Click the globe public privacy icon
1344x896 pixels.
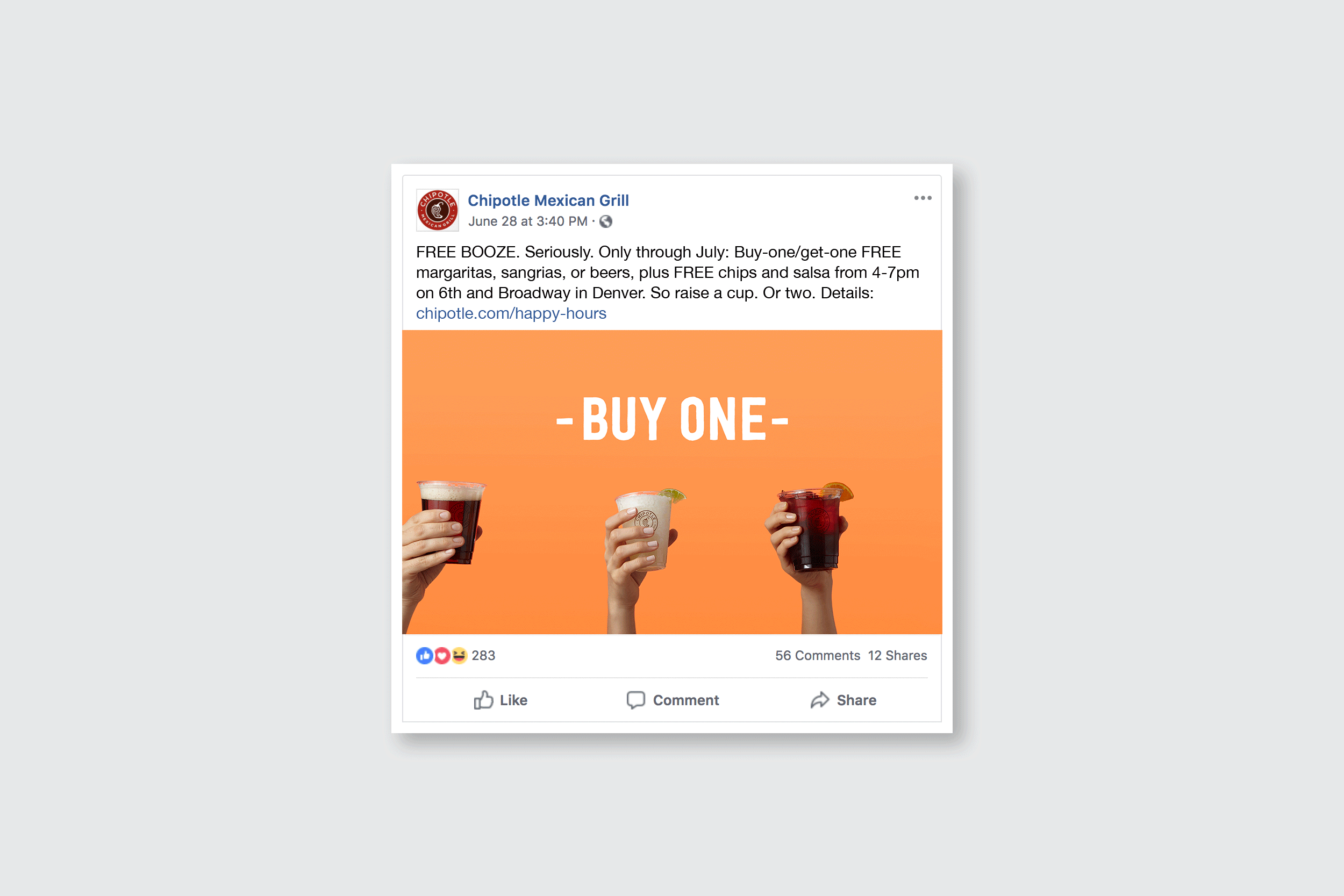point(606,221)
